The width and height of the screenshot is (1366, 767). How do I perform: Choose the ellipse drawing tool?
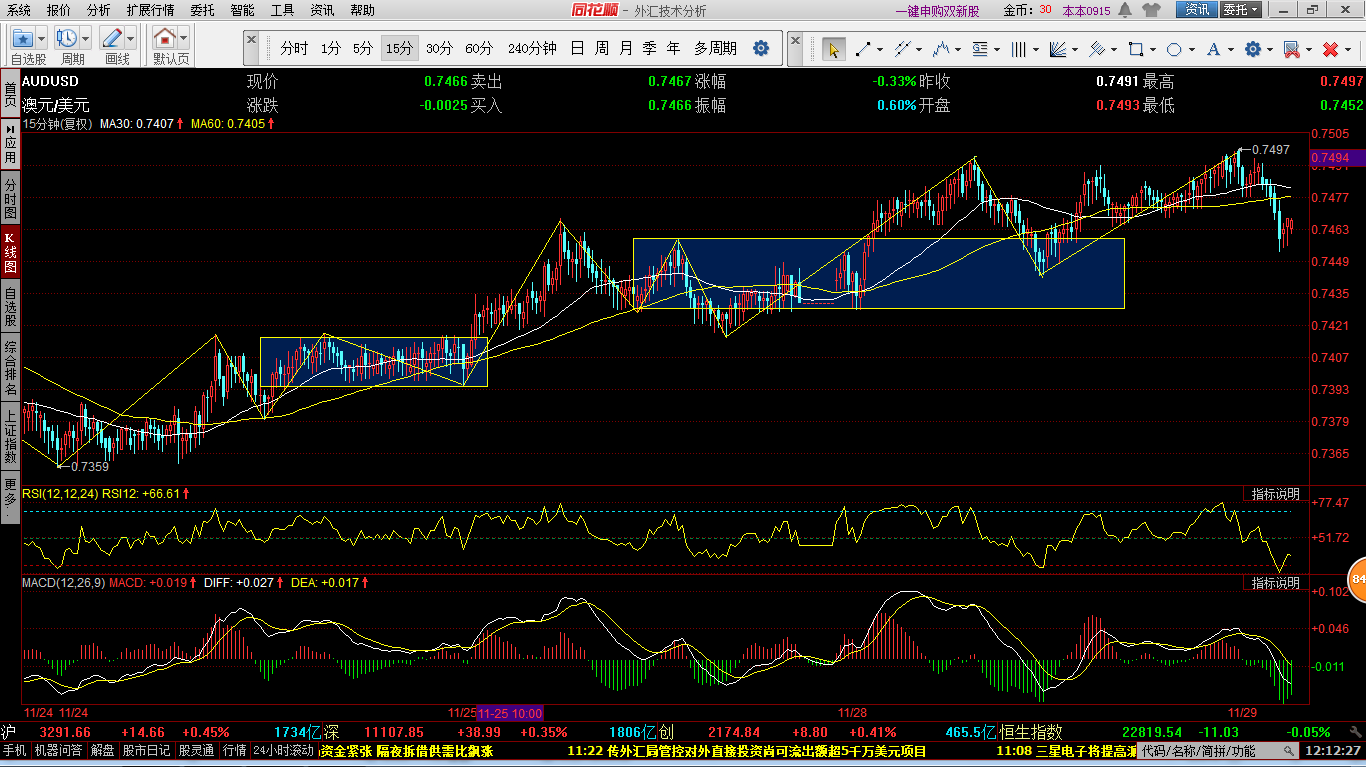[1175, 49]
